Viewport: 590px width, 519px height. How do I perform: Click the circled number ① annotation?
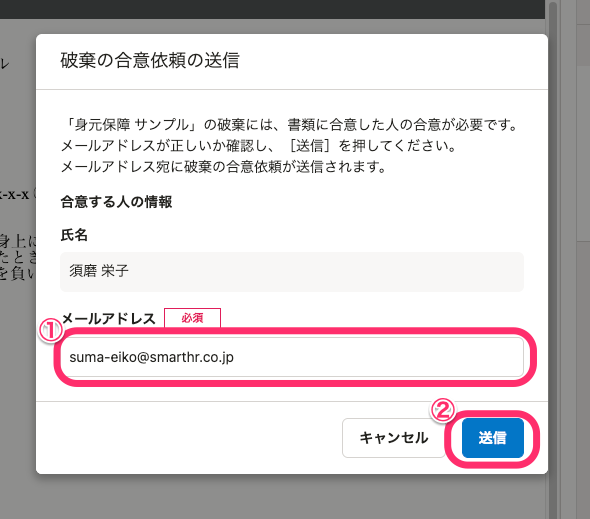point(51,330)
